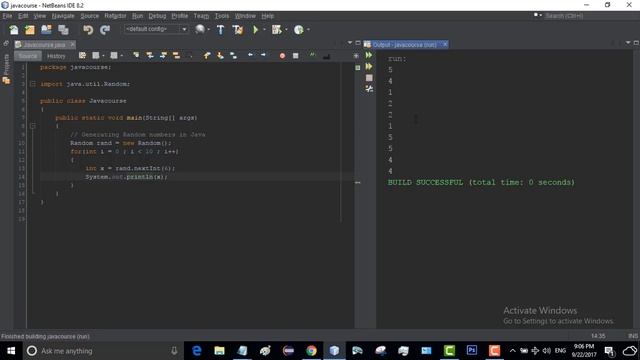
Task: Click the New Project icon
Action: pos(30,30)
